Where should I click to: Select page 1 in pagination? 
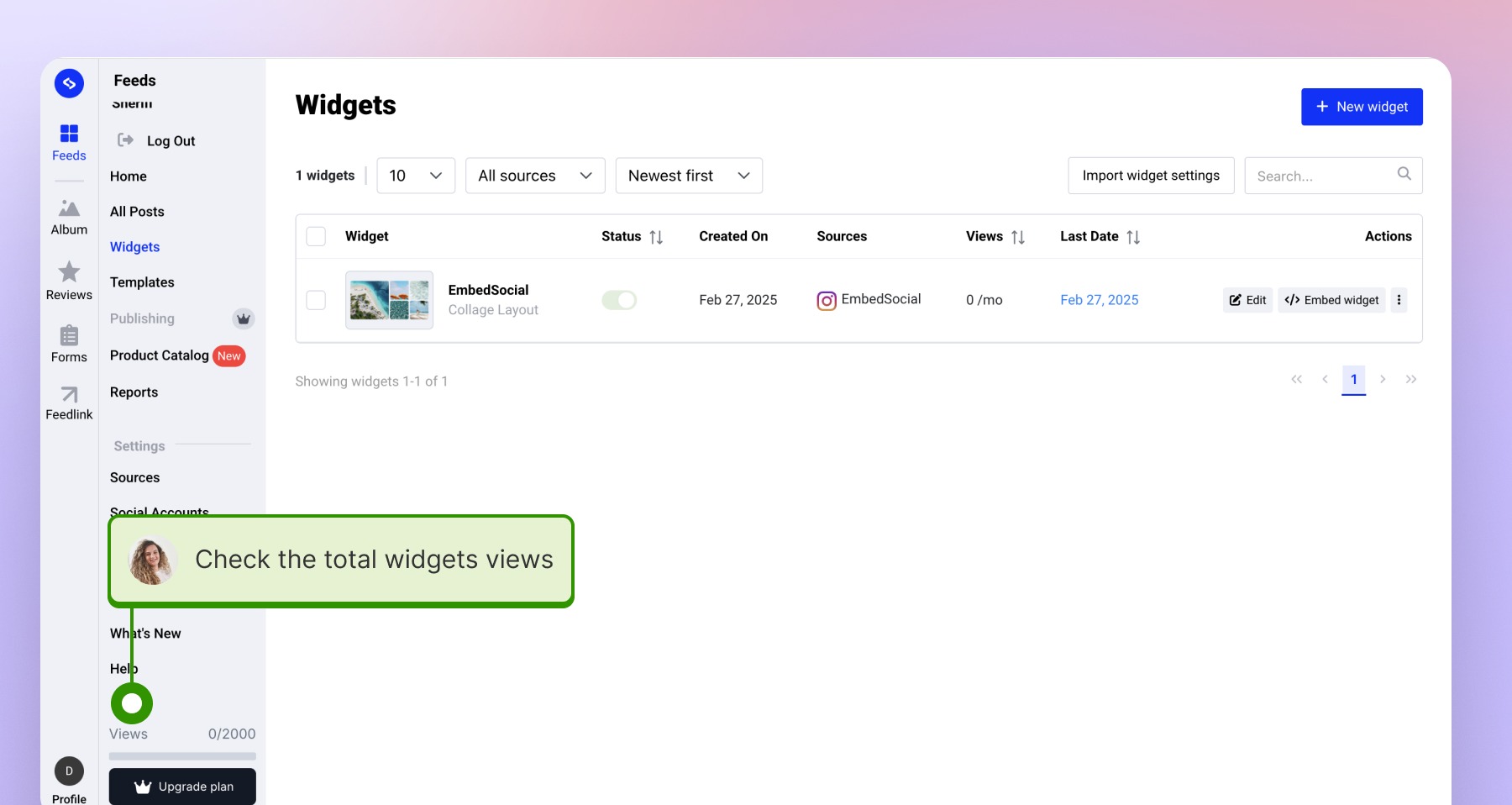point(1354,379)
